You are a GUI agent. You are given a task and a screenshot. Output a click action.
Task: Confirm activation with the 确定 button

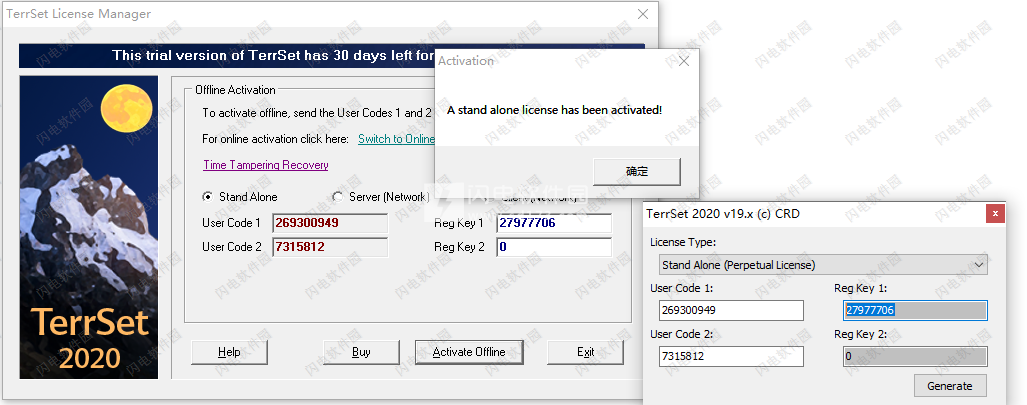click(637, 172)
